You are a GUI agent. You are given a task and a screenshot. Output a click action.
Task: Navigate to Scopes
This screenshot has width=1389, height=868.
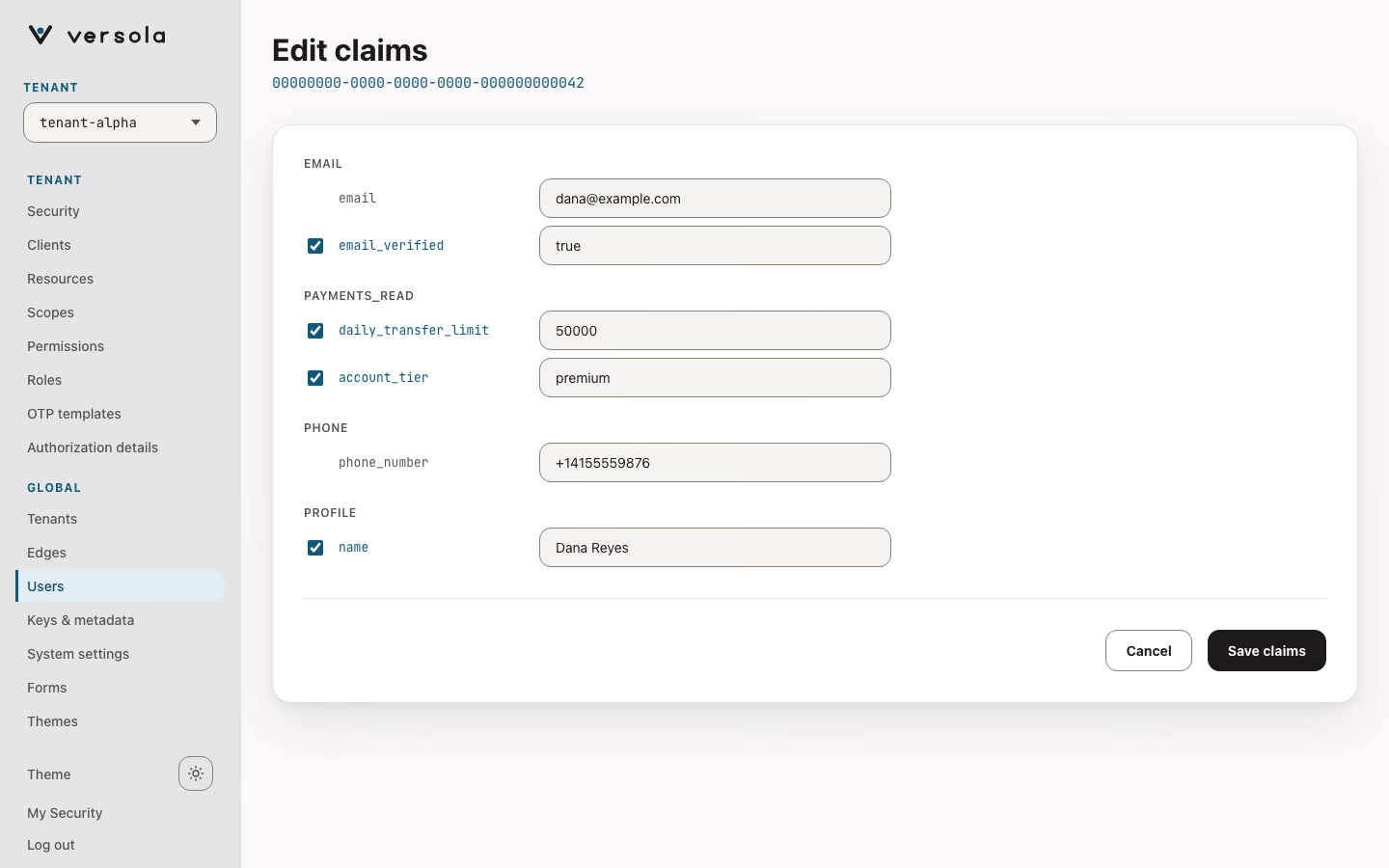tap(120, 312)
